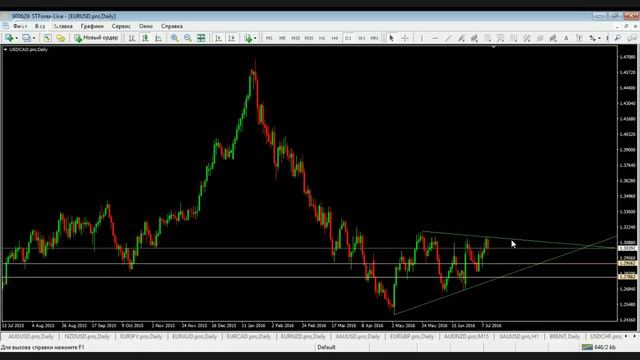Viewport: 640px width, 360px height.
Task: Select the D1 timeframe
Action: coord(348,38)
